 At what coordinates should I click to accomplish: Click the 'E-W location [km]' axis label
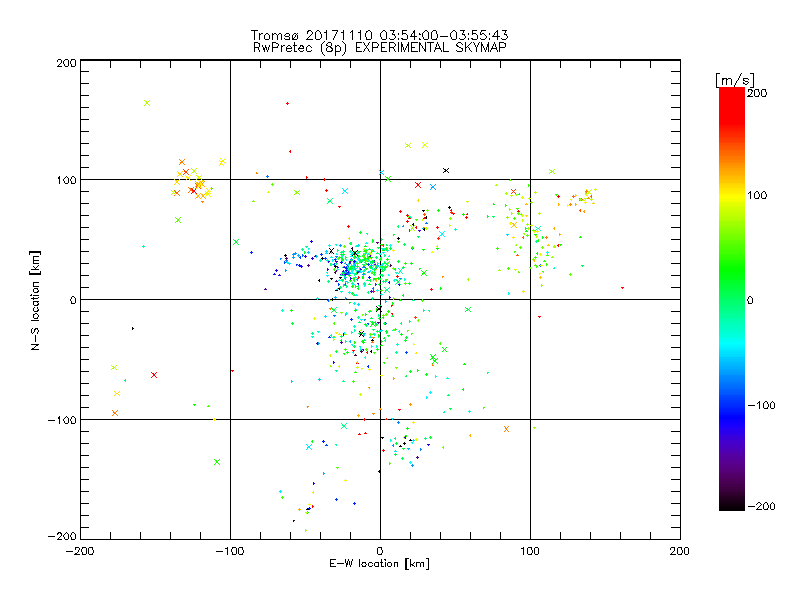(380, 563)
